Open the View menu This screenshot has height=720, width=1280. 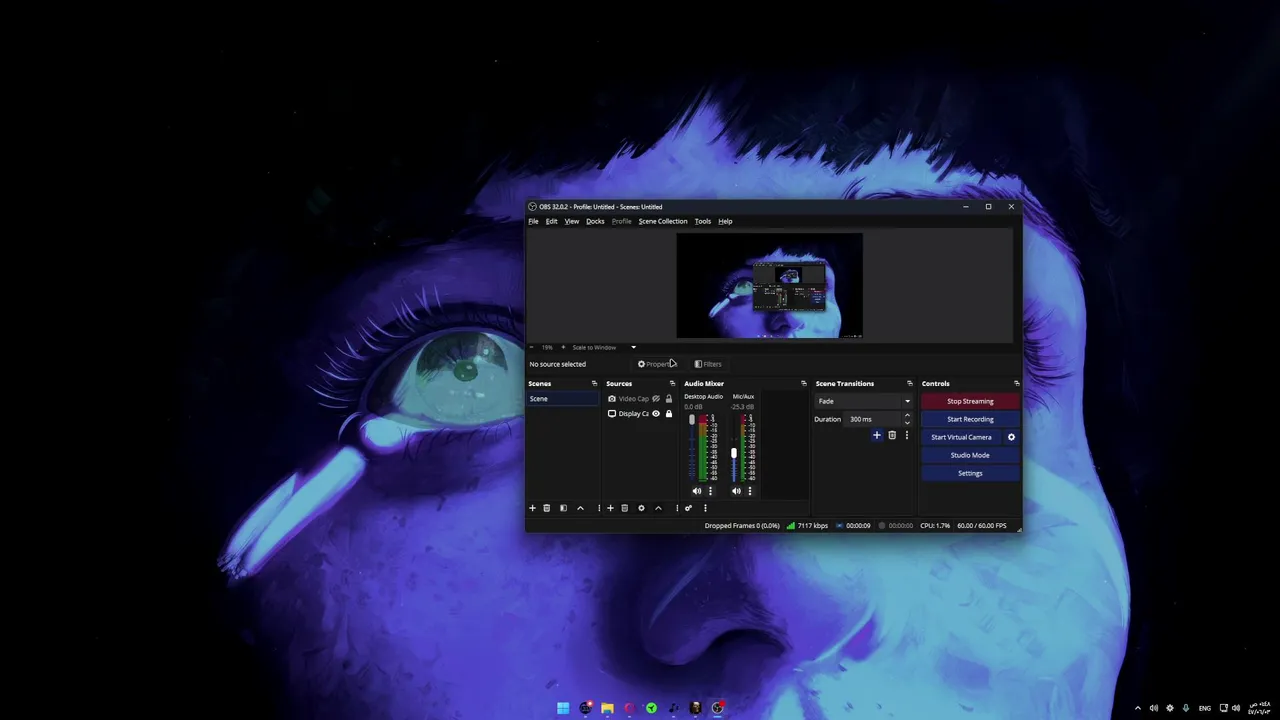(x=572, y=221)
